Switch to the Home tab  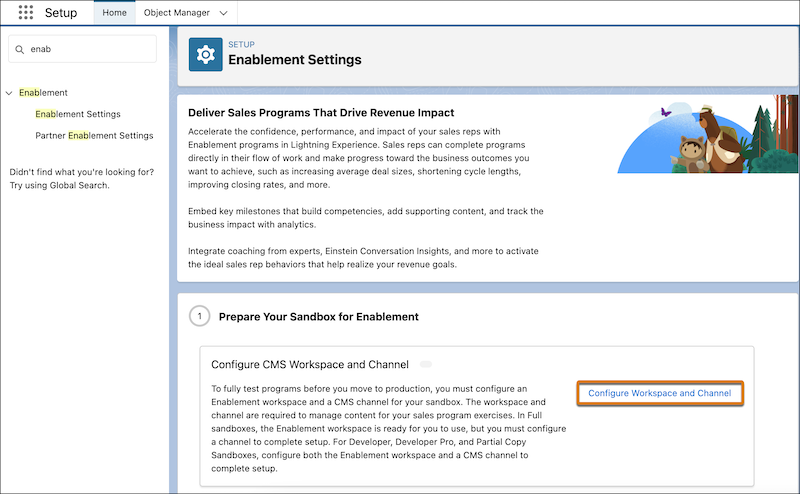pyautogui.click(x=114, y=13)
